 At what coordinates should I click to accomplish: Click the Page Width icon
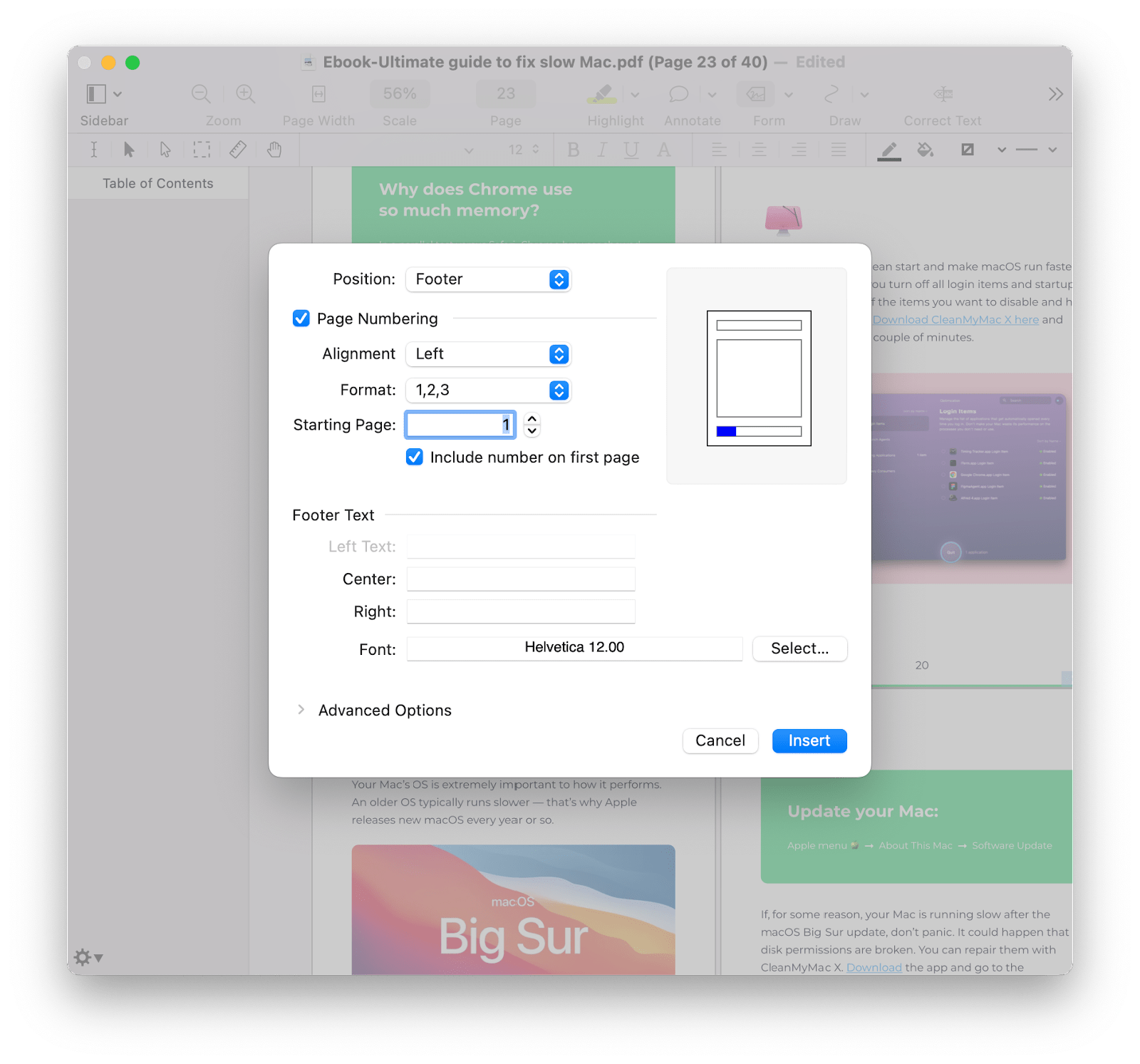[318, 93]
